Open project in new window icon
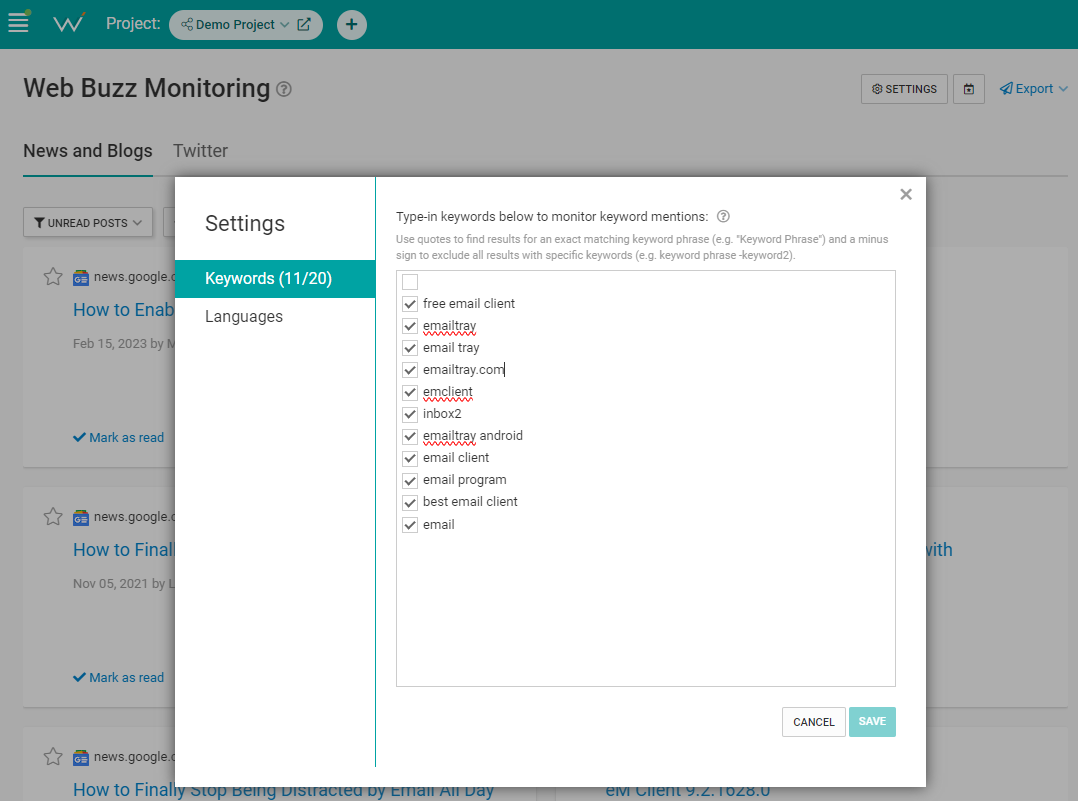Image resolution: width=1078 pixels, height=801 pixels. click(304, 25)
